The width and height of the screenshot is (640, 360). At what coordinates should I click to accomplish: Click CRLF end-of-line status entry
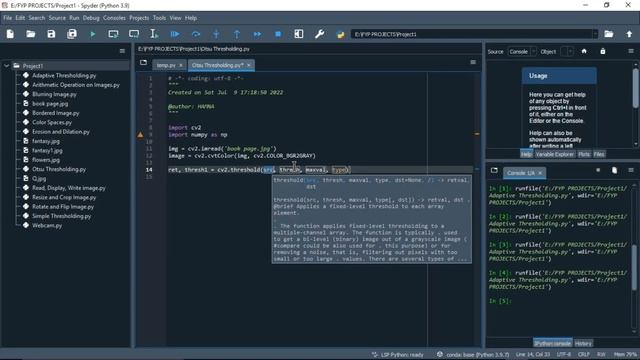(x=584, y=354)
